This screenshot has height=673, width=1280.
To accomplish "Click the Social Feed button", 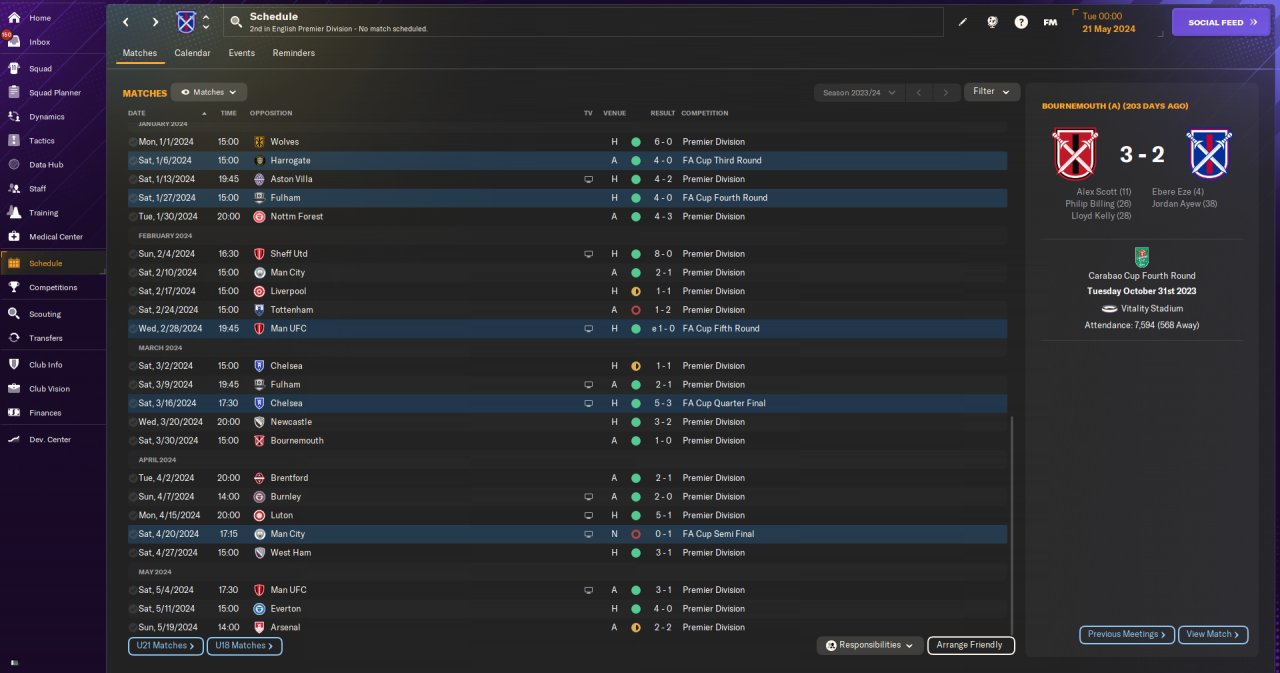I will click(x=1220, y=22).
